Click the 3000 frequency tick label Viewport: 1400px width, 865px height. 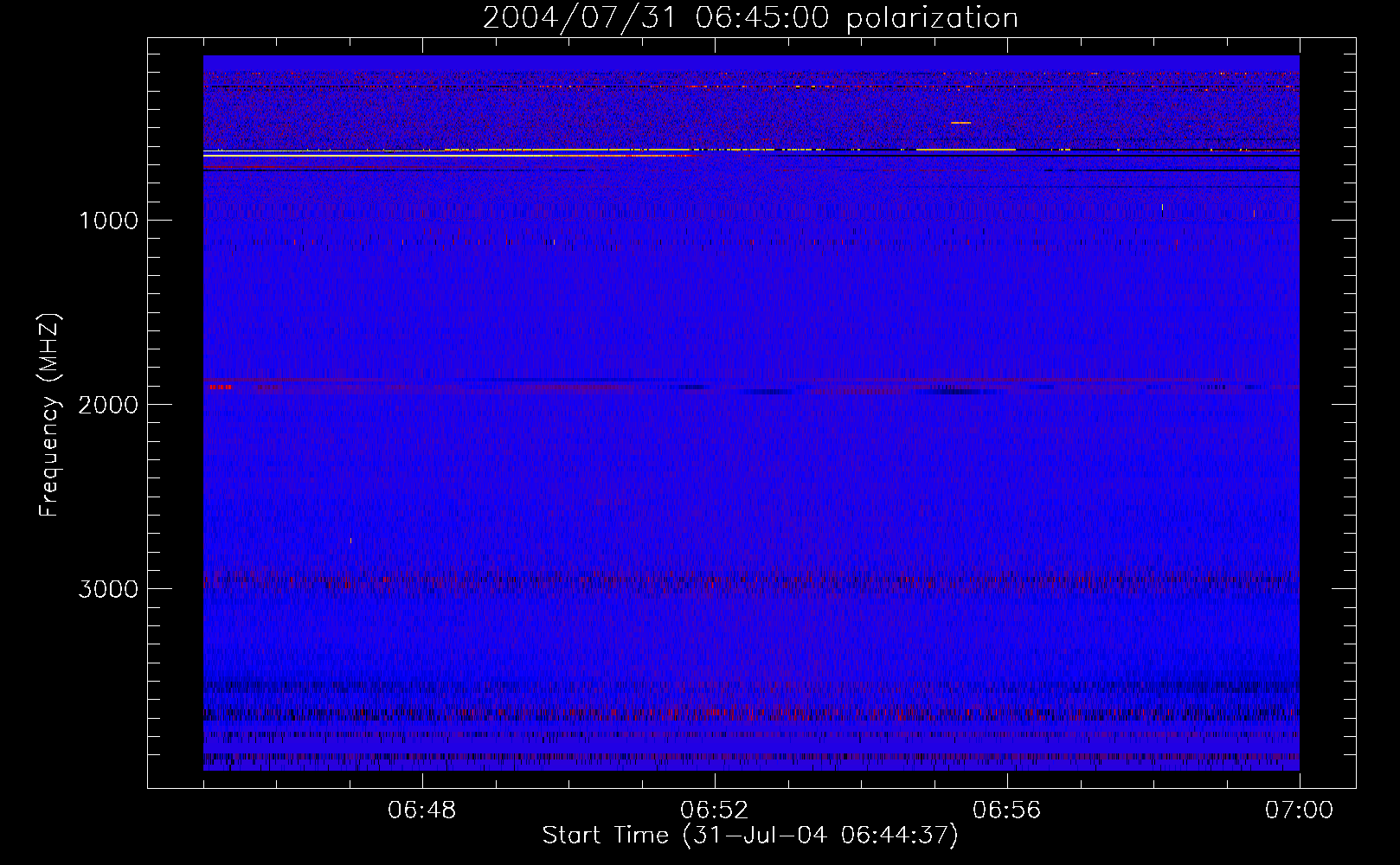coord(108,589)
